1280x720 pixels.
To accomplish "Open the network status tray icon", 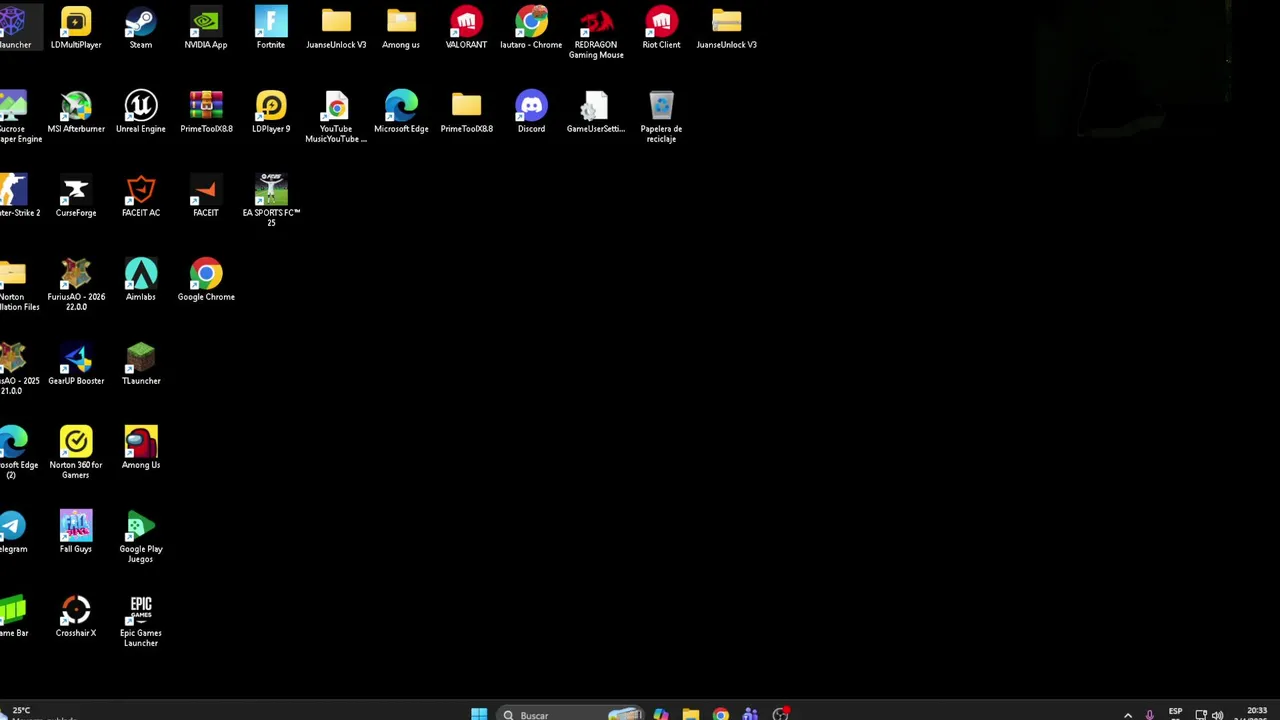I will [1201, 714].
